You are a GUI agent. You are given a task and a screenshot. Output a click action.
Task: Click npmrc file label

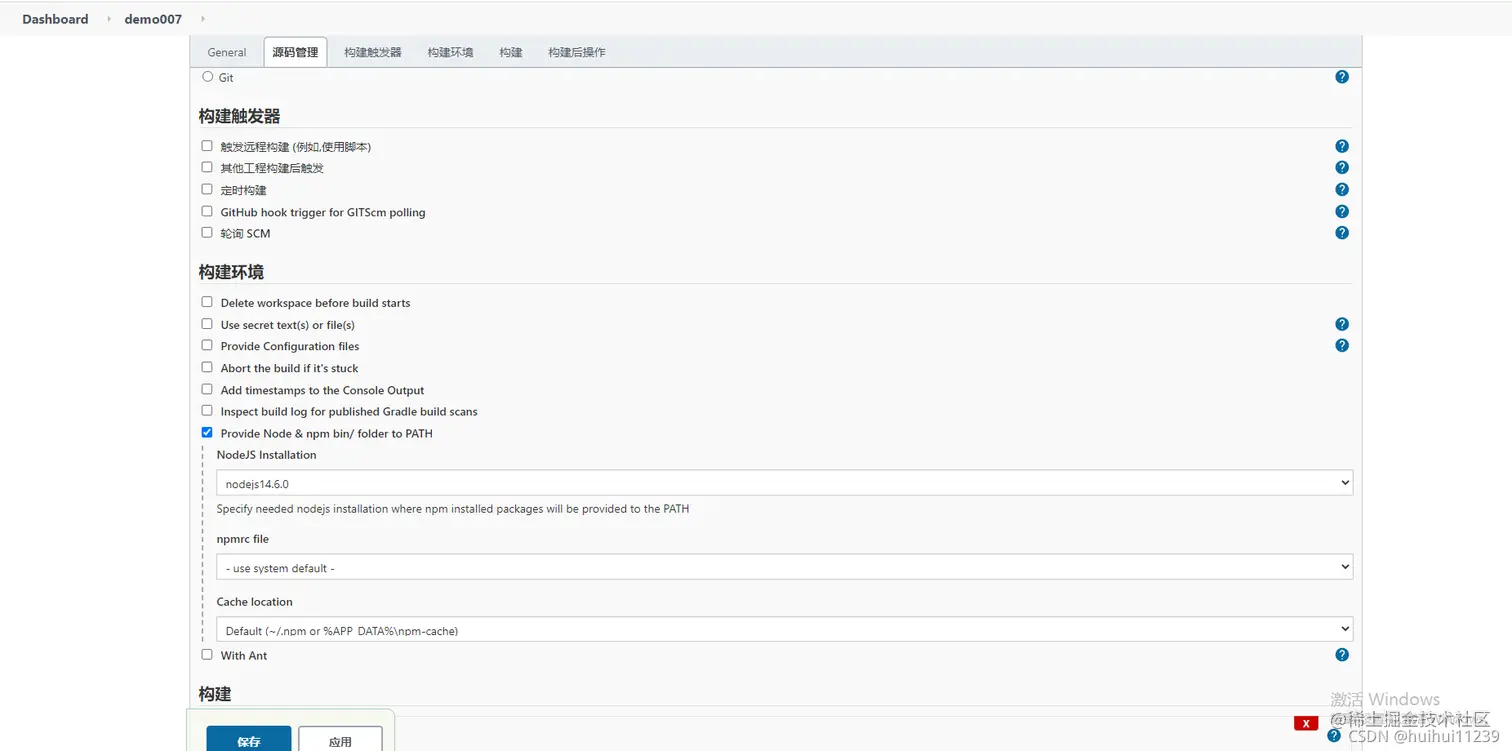point(243,539)
